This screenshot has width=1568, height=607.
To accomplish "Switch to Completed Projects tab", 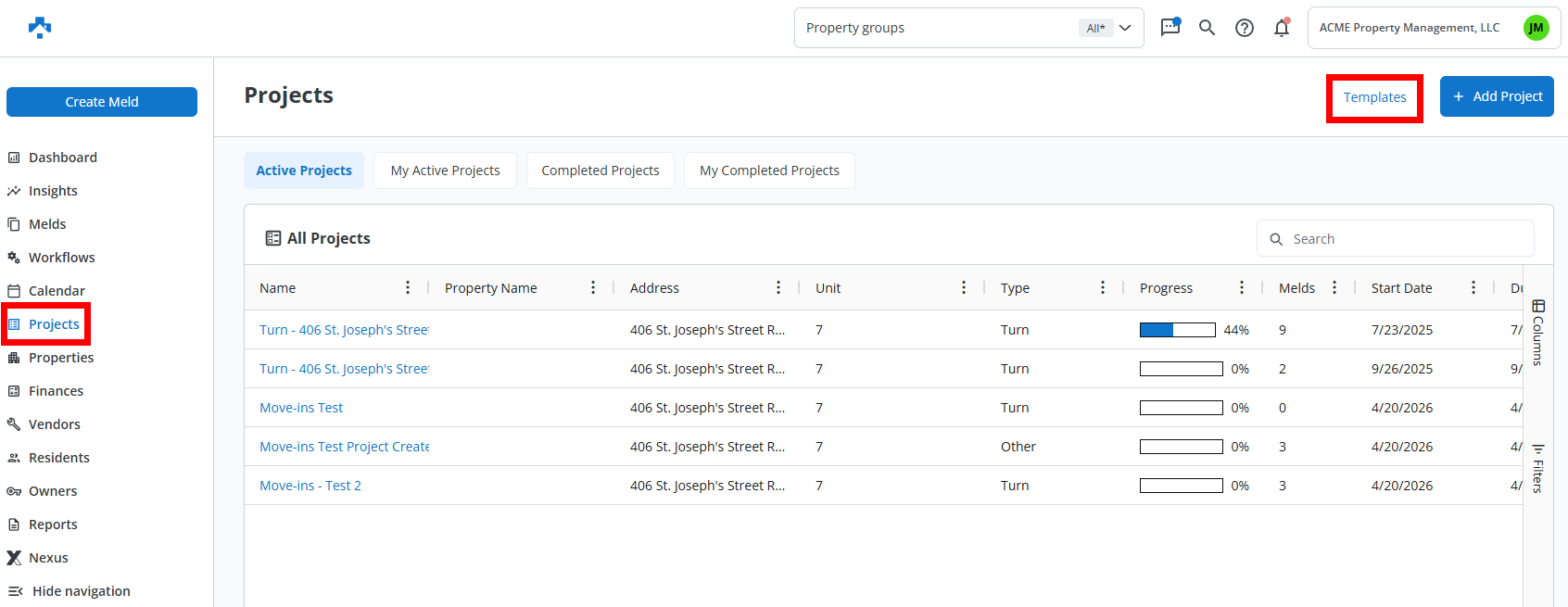I will pos(600,171).
